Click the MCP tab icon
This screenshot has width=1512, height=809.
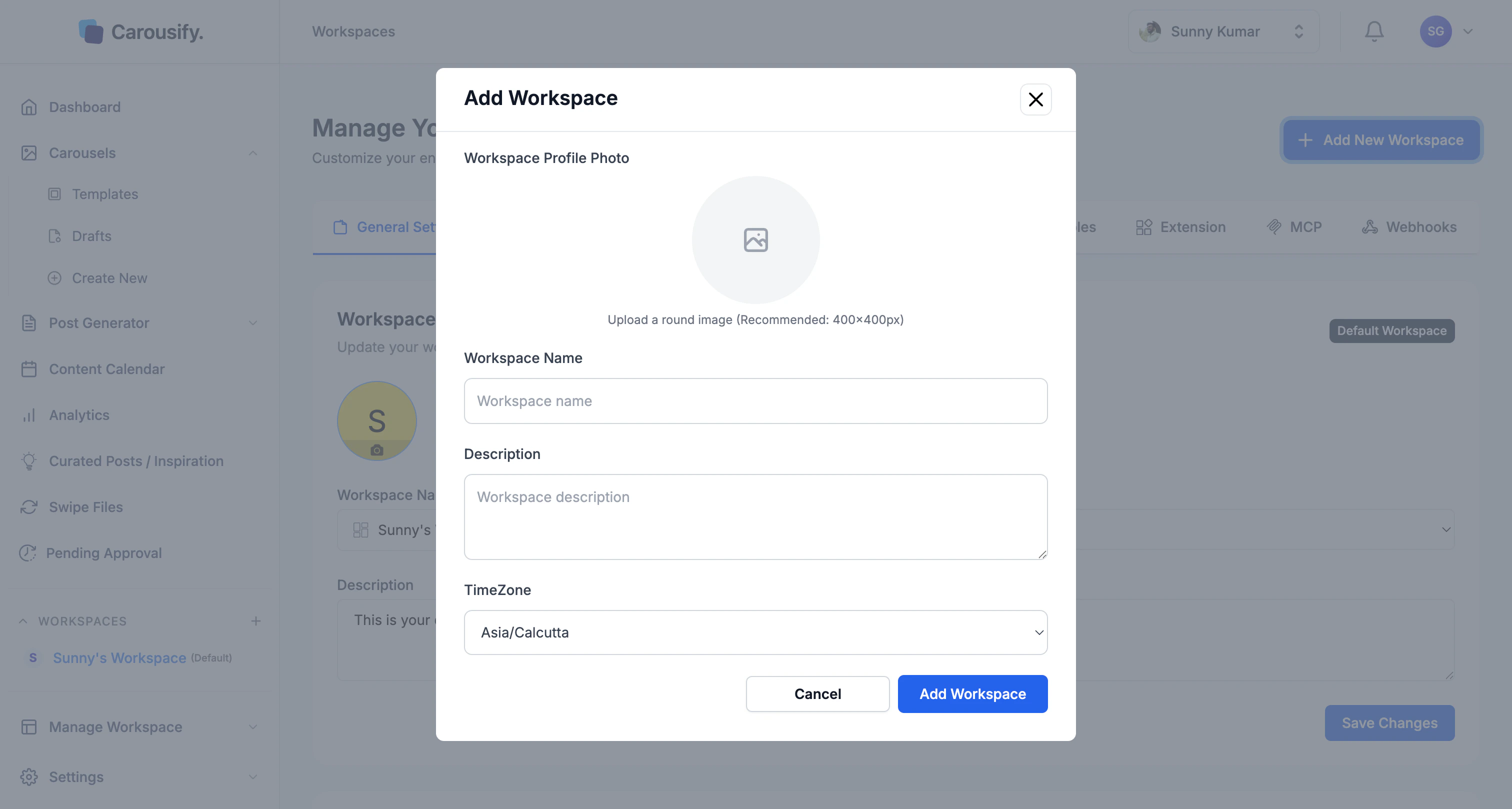(1273, 226)
